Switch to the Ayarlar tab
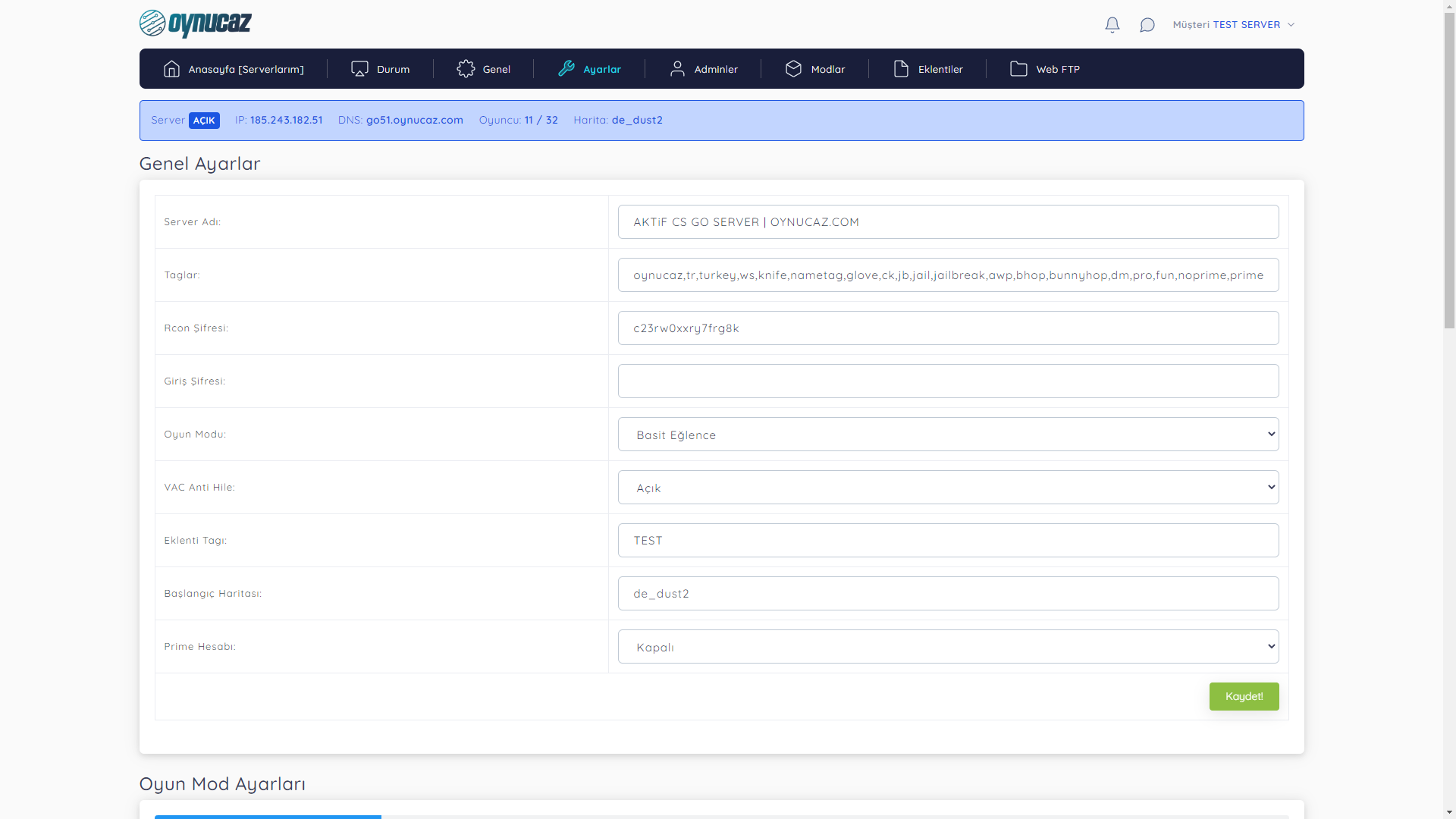This screenshot has height=819, width=1456. coord(590,69)
